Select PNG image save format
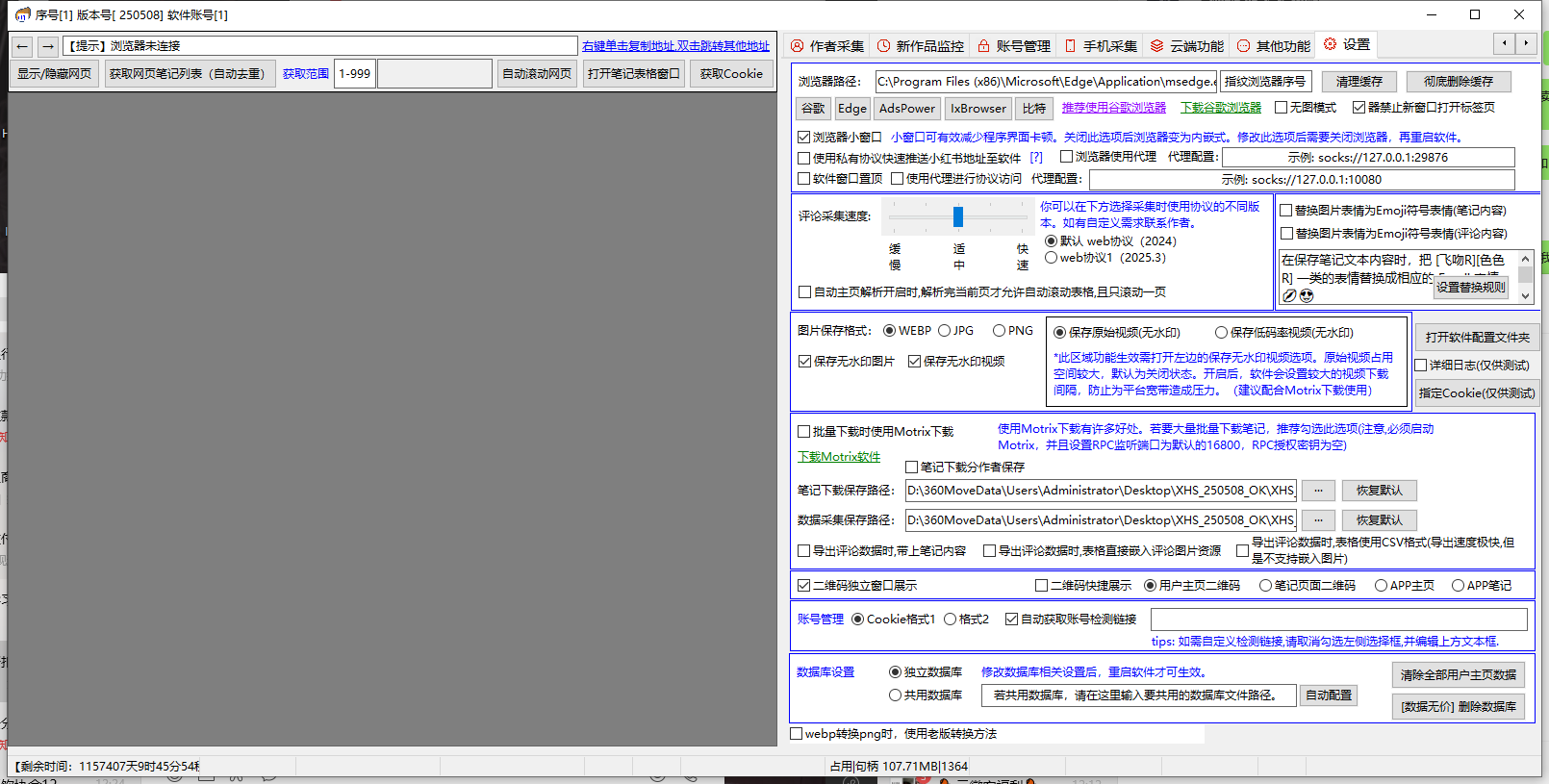This screenshot has height=784, width=1549. click(x=999, y=331)
